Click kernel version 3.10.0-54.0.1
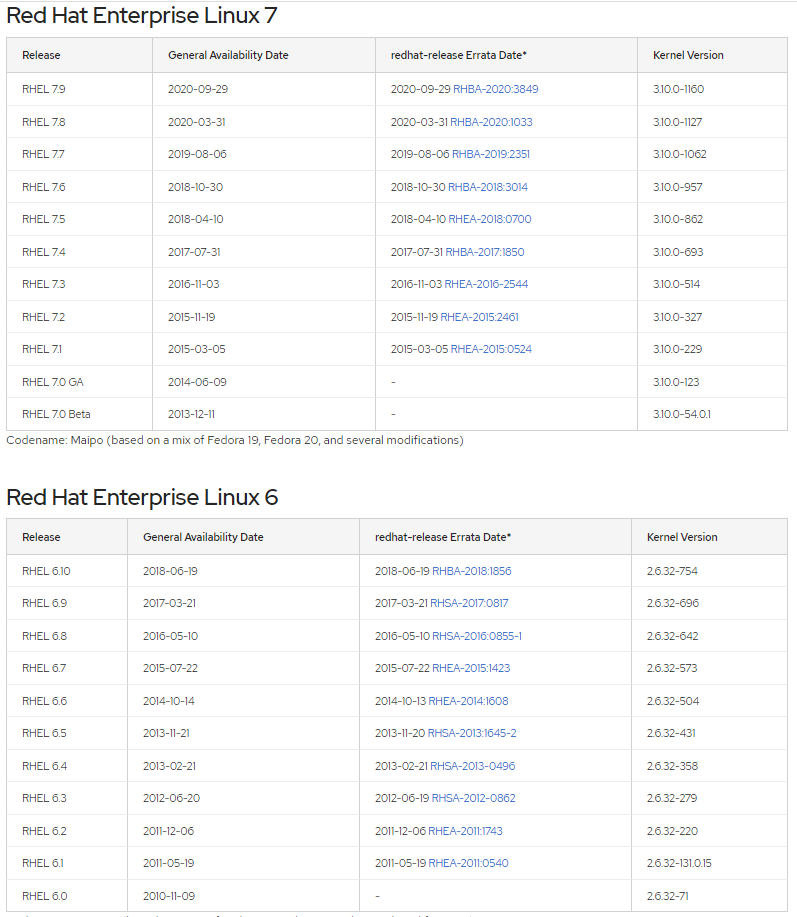The width and height of the screenshot is (797, 917). point(682,413)
